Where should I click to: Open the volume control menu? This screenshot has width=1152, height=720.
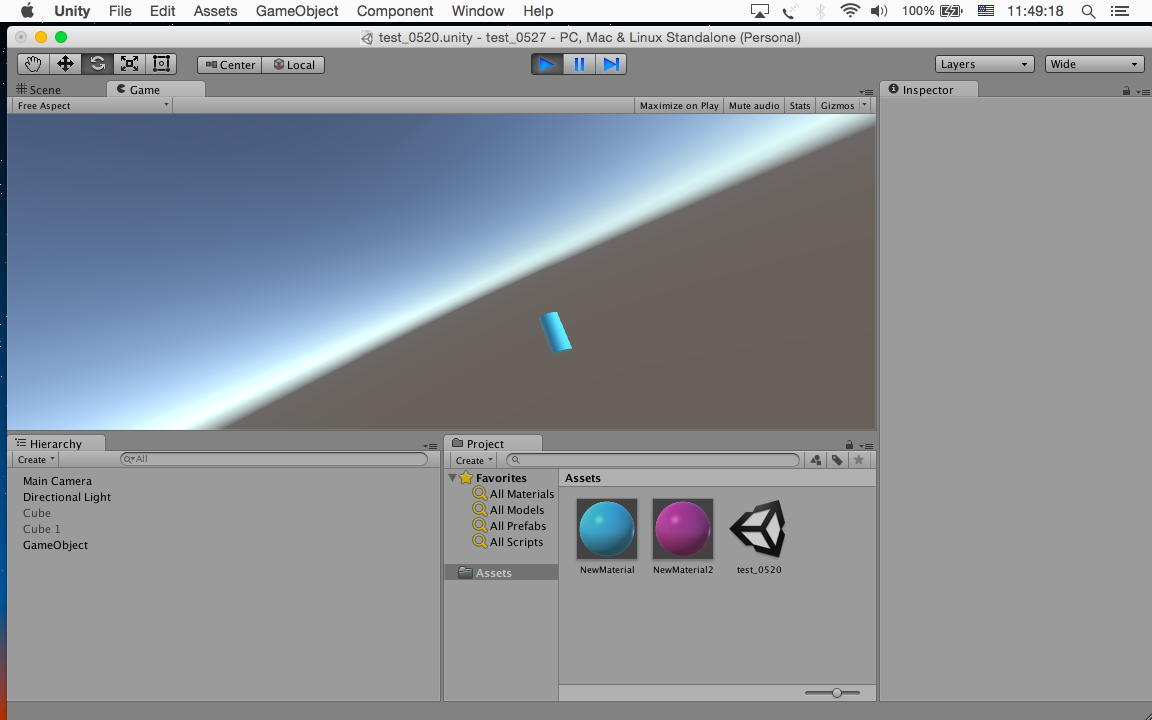pos(879,11)
